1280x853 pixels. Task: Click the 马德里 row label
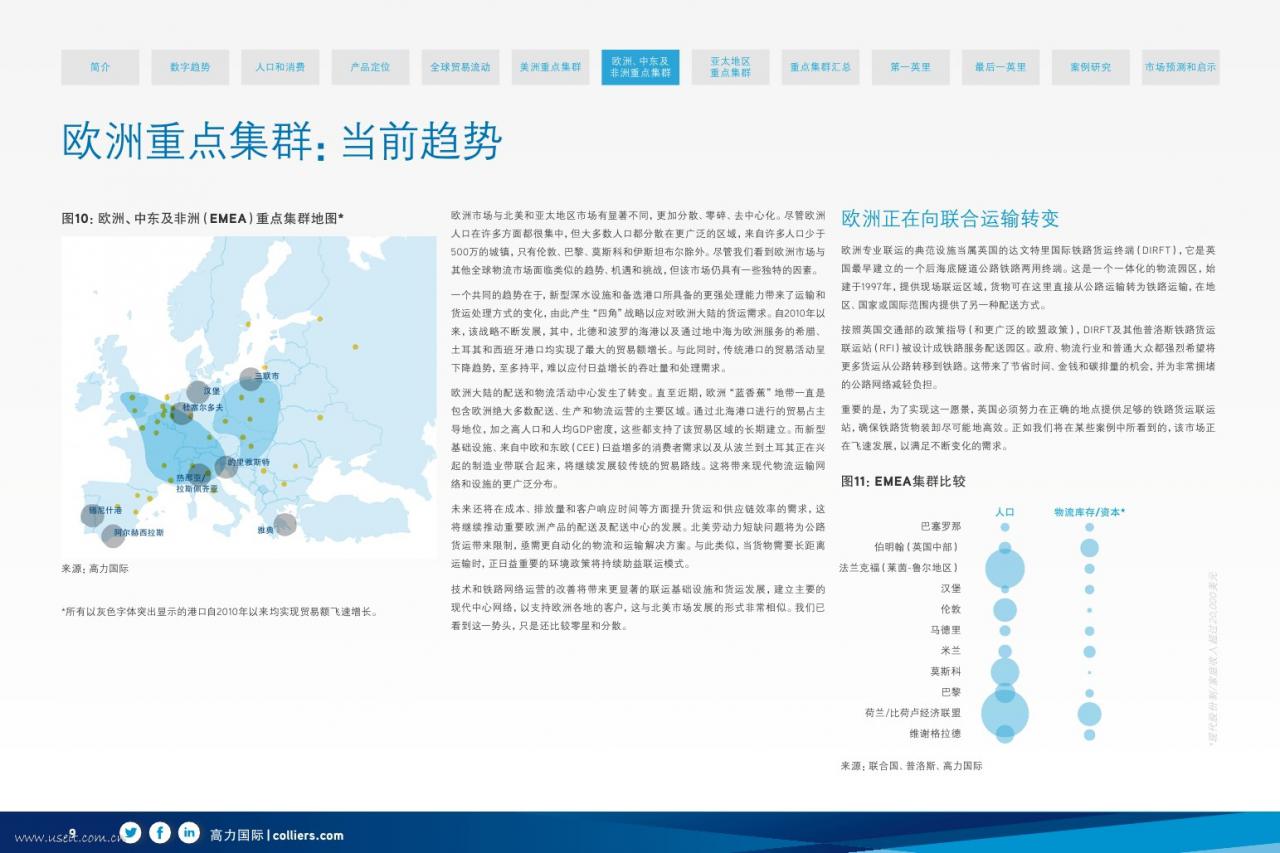(x=946, y=630)
